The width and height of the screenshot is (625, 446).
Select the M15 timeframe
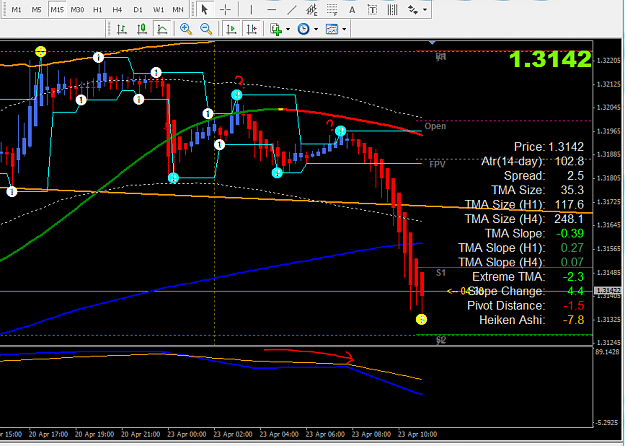pyautogui.click(x=57, y=10)
